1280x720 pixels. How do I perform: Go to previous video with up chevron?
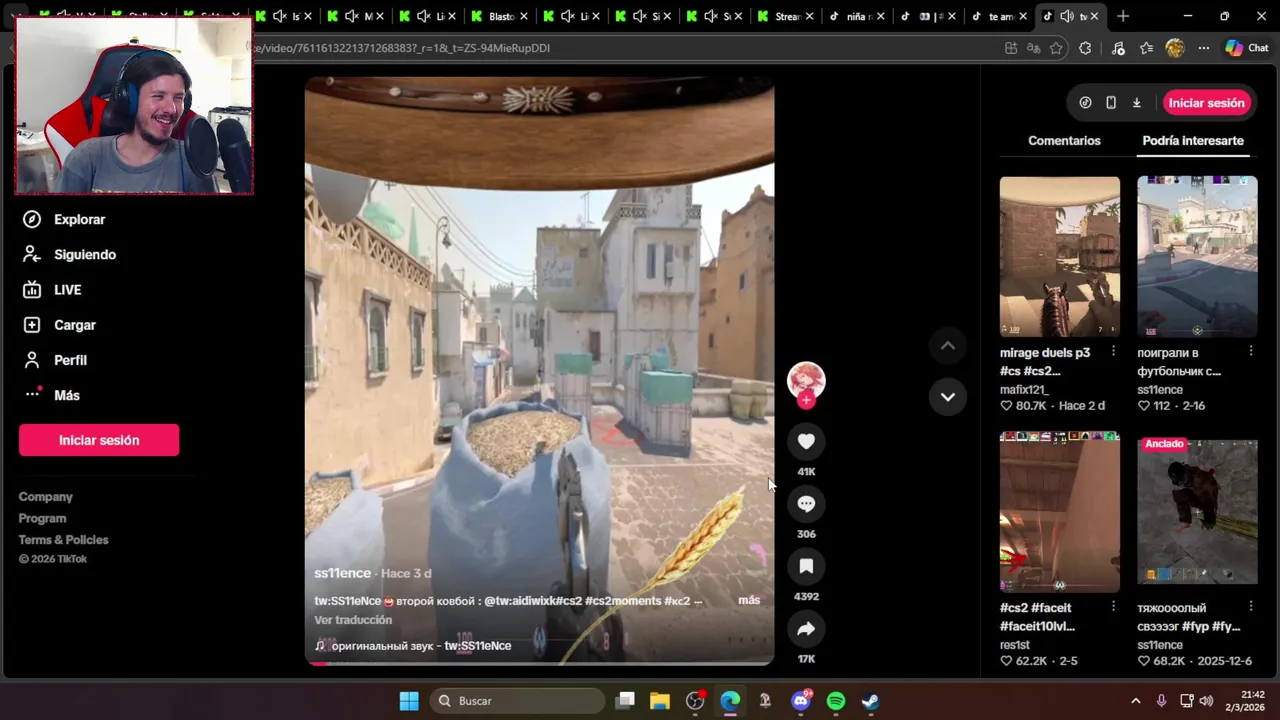tap(948, 346)
